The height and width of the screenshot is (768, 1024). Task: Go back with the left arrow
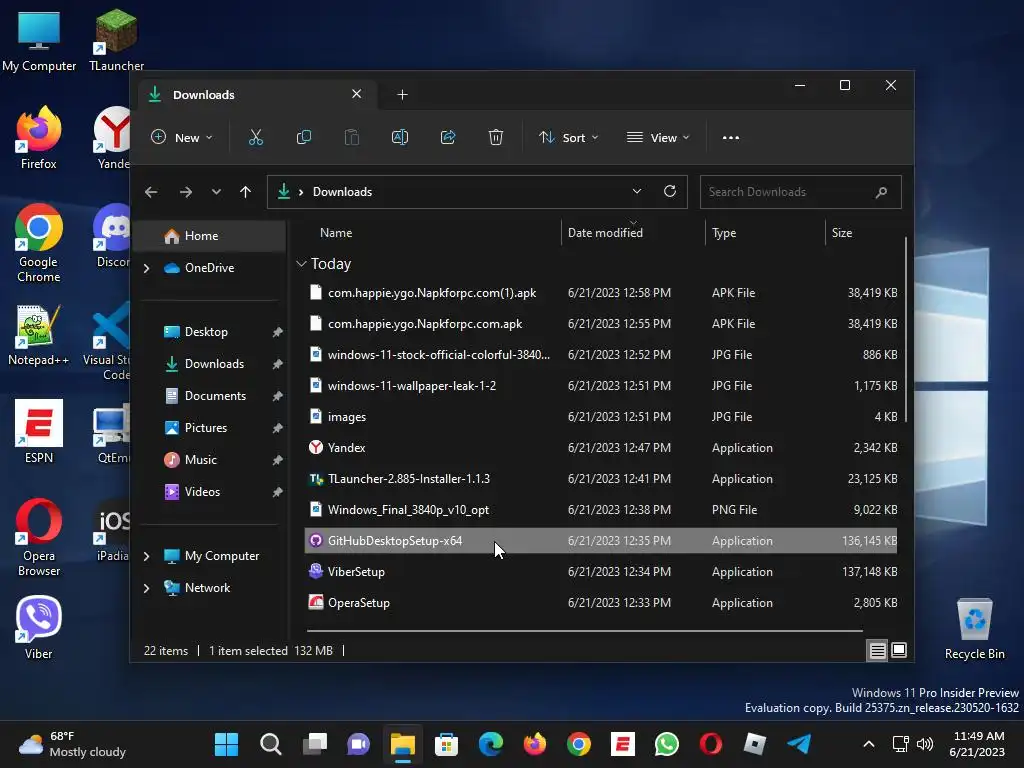pyautogui.click(x=151, y=192)
